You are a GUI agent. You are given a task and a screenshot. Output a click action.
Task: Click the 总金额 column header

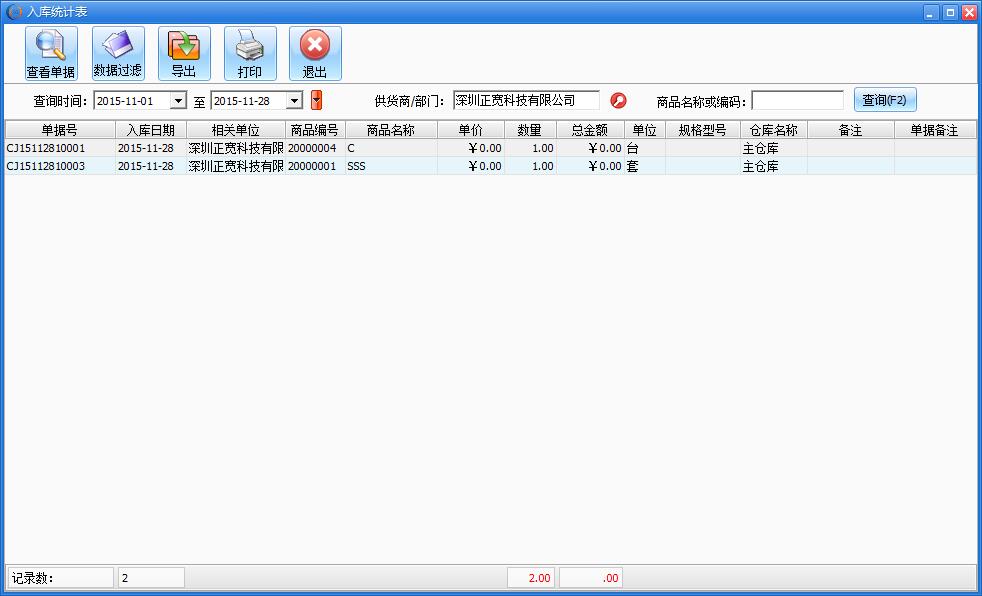pos(590,130)
